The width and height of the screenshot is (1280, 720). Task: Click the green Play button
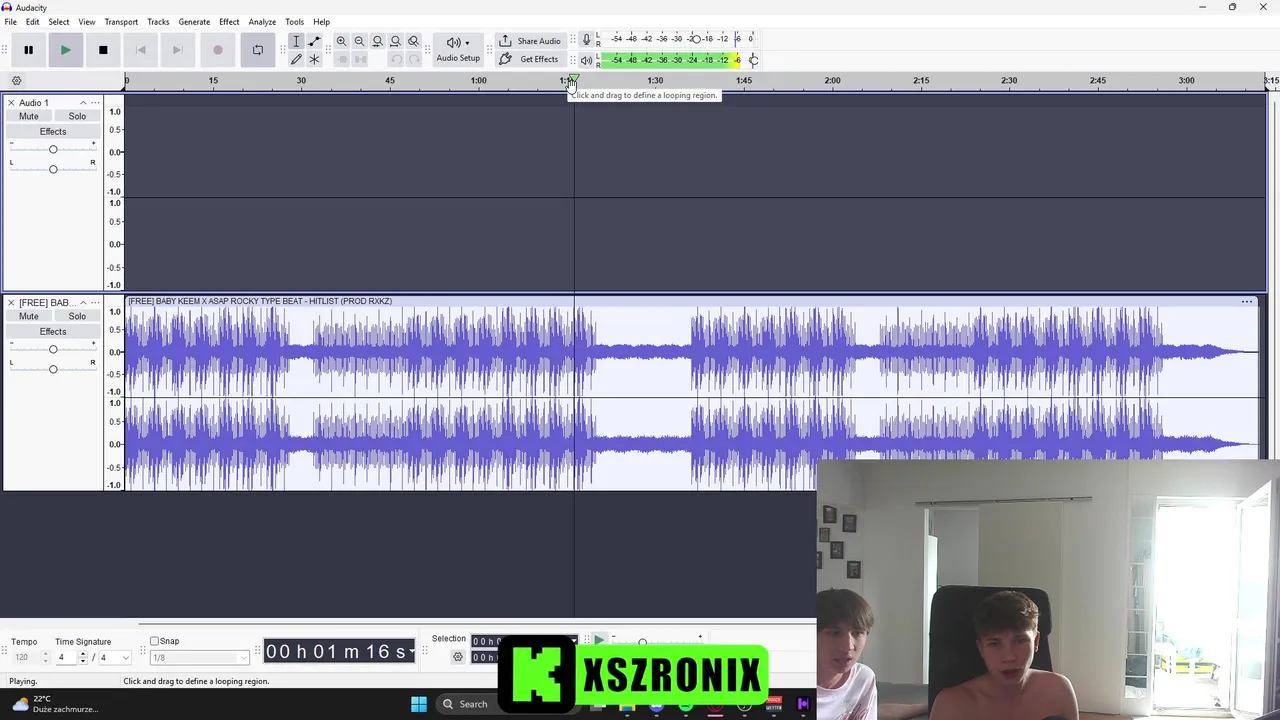tap(65, 50)
